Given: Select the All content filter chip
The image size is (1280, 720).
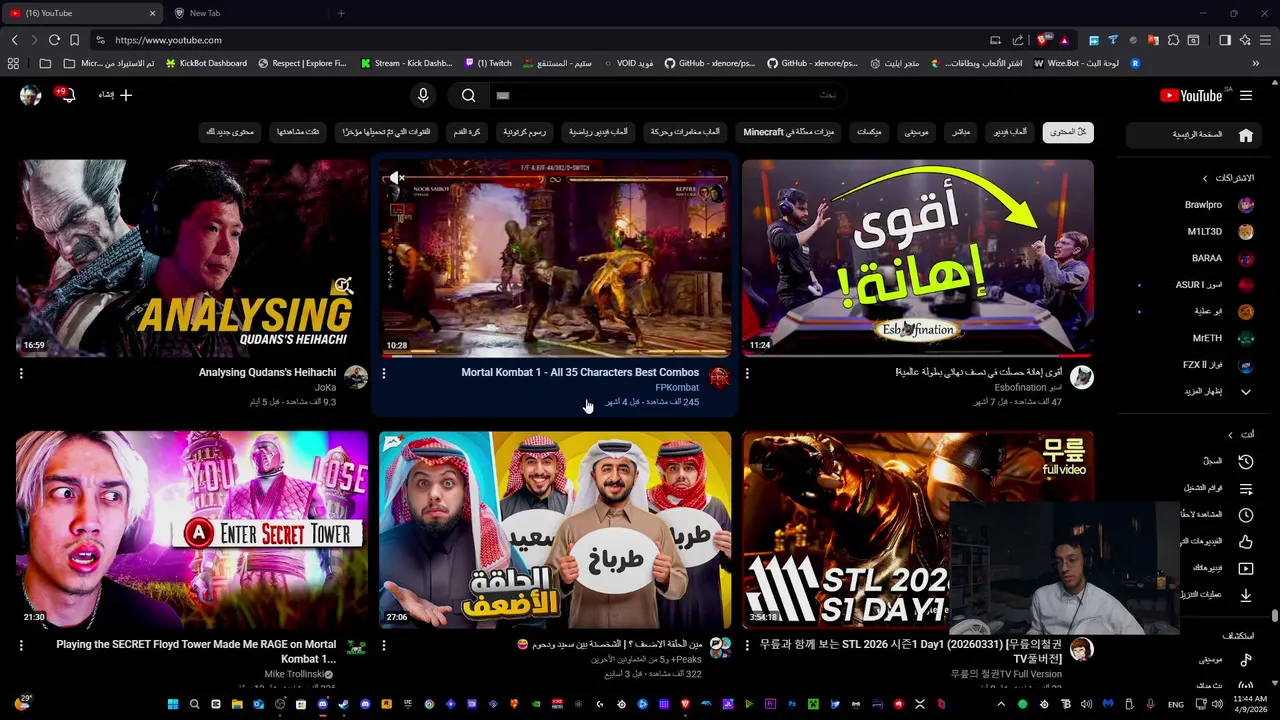Looking at the screenshot, I should pos(1068,132).
